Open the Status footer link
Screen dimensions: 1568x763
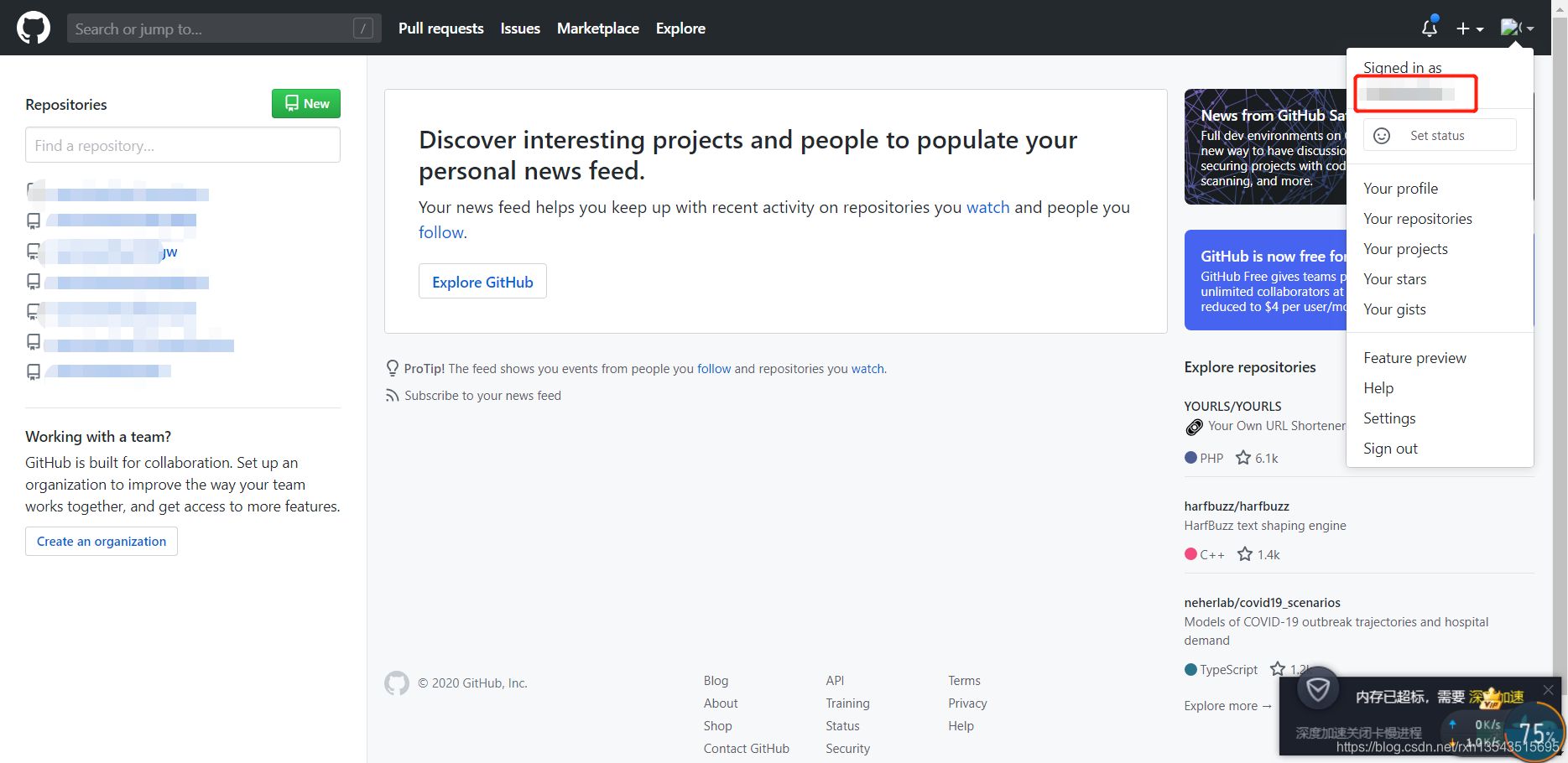(842, 725)
